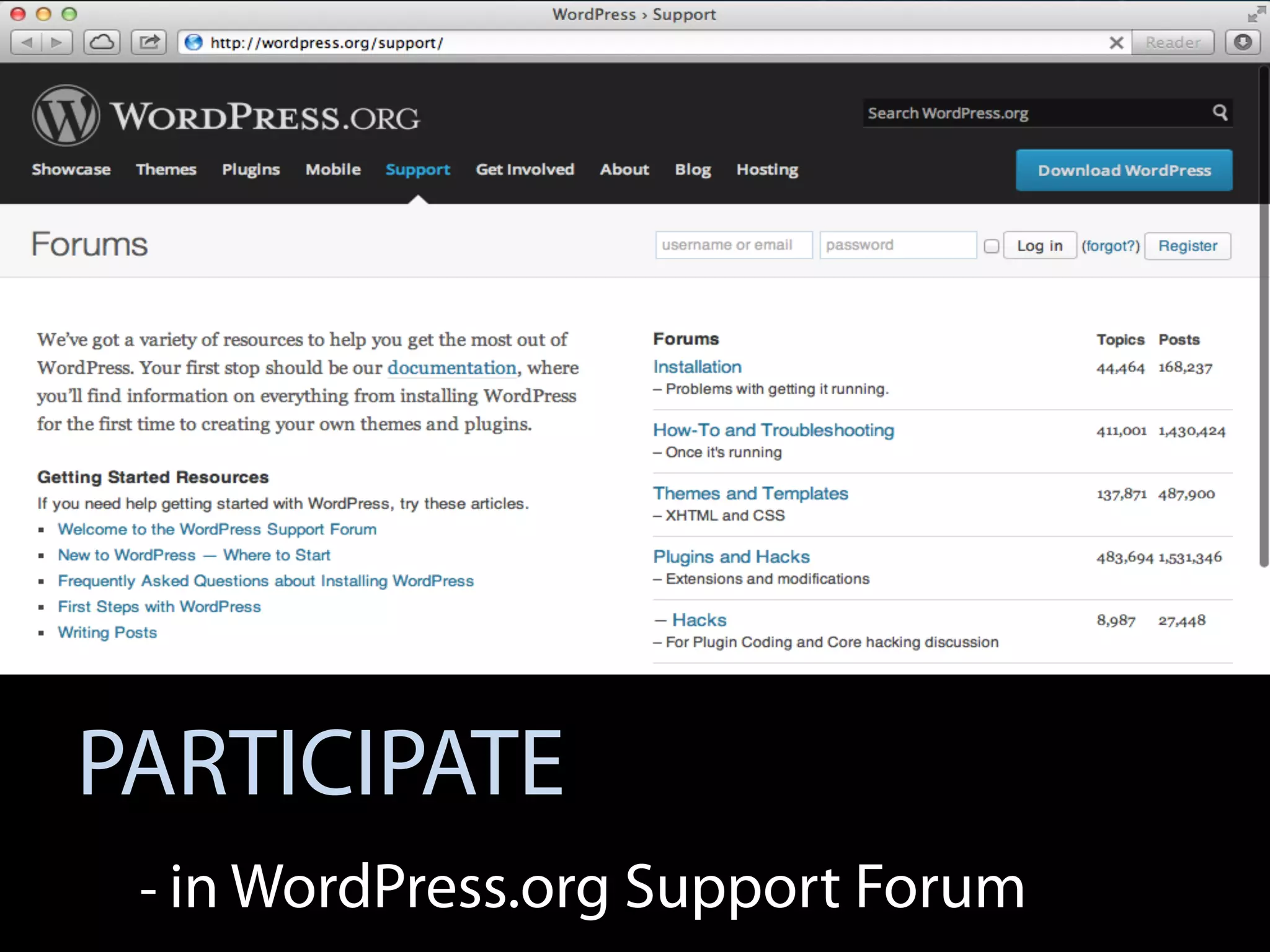Click the browser address bar URL
Screen dimensions: 1270x952
tap(327, 43)
